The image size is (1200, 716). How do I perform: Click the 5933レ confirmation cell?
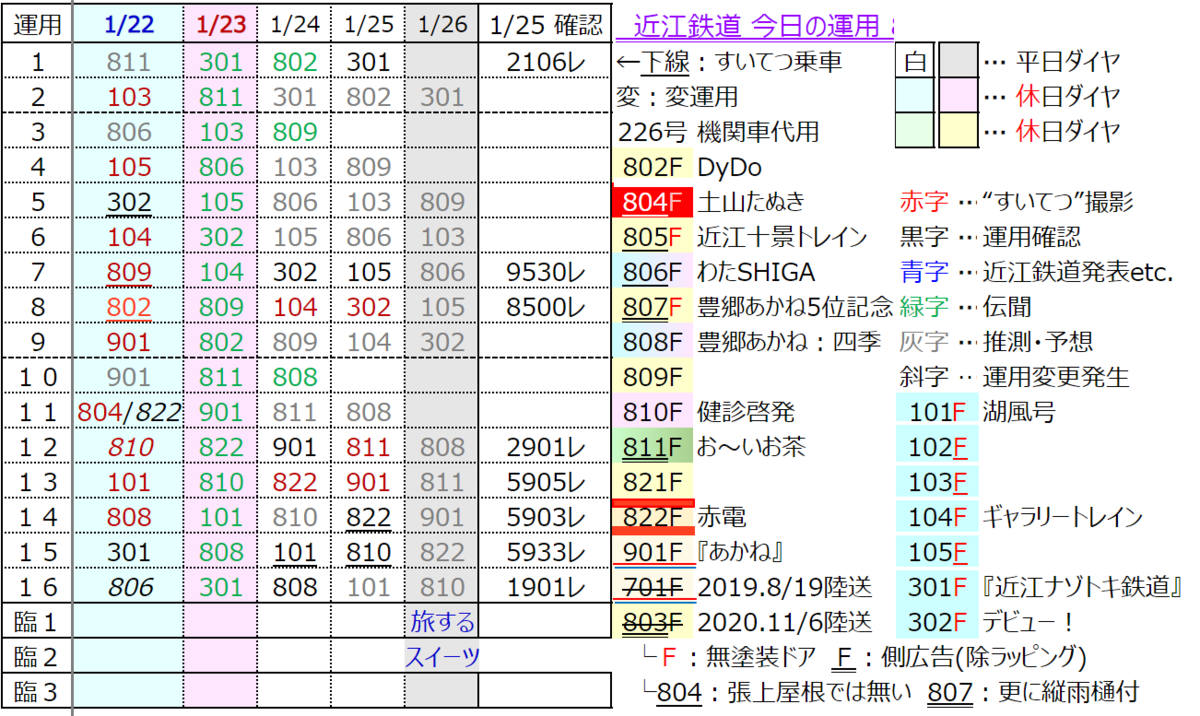546,552
